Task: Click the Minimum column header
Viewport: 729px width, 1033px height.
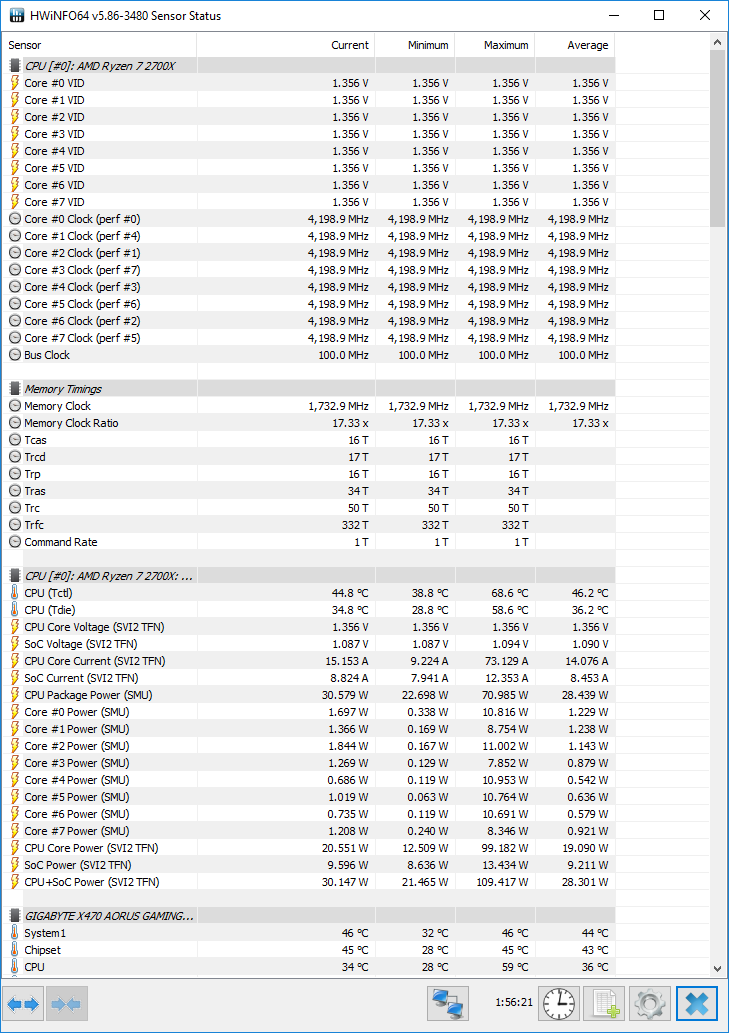Action: pos(415,45)
